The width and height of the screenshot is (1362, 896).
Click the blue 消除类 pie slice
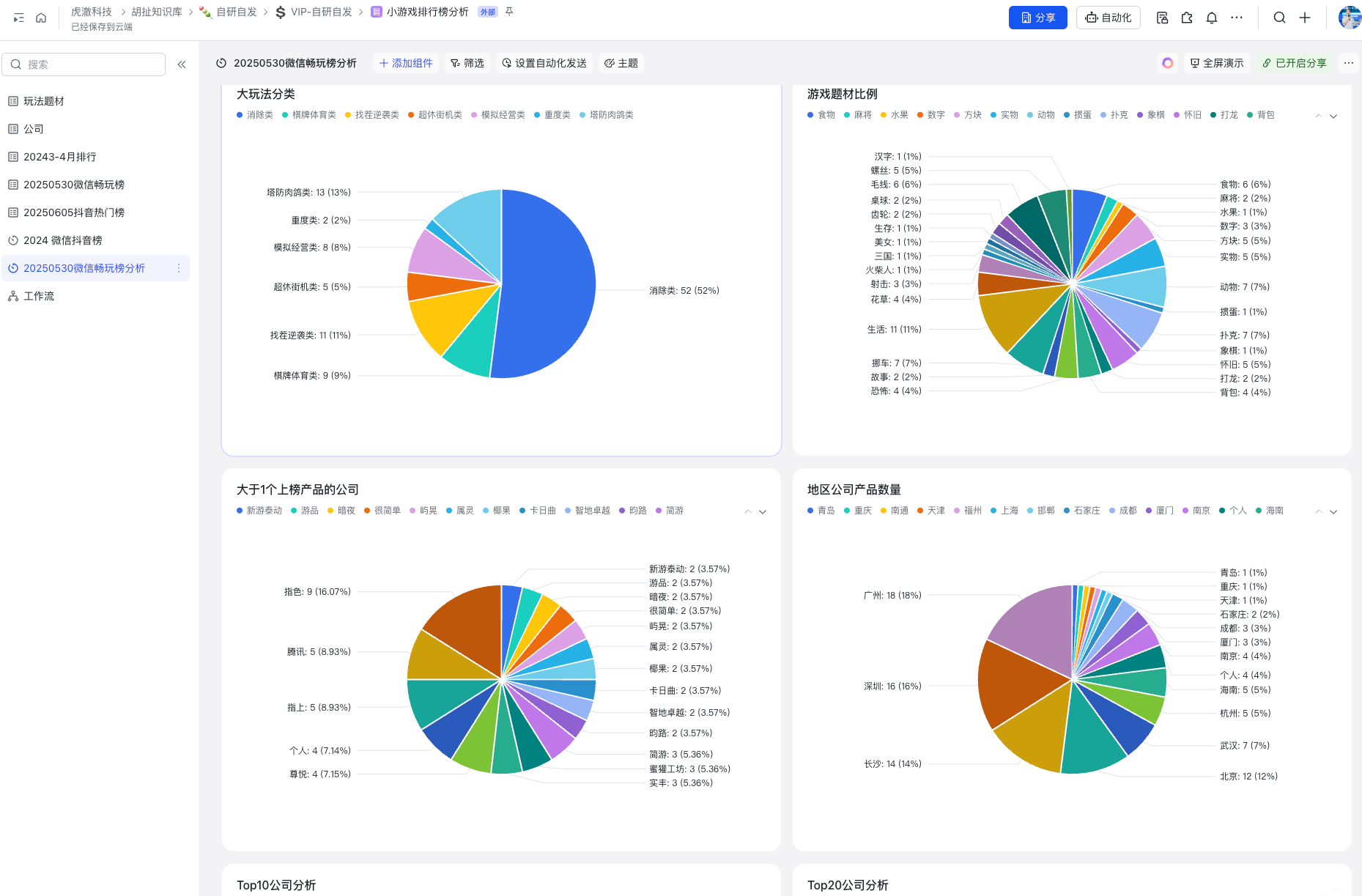549,286
